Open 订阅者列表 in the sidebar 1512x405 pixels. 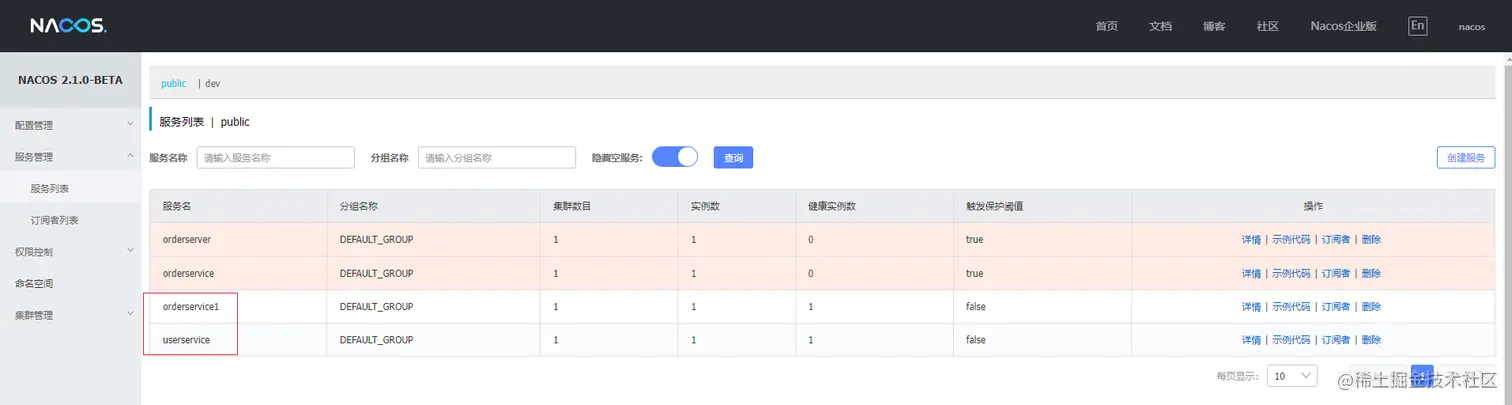tap(55, 220)
